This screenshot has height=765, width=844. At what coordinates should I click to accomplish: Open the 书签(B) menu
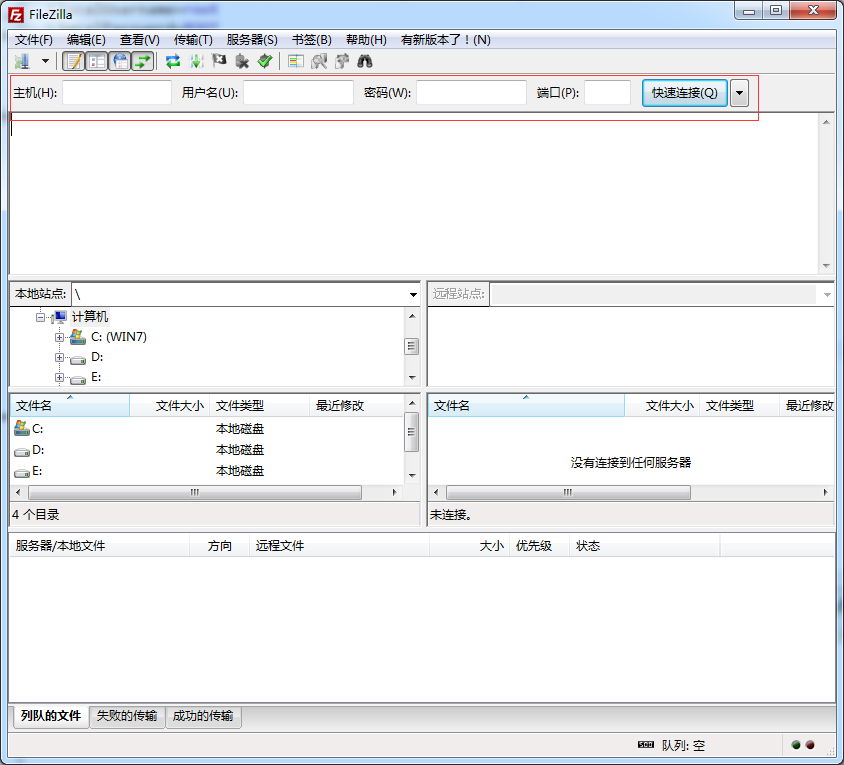(x=312, y=40)
